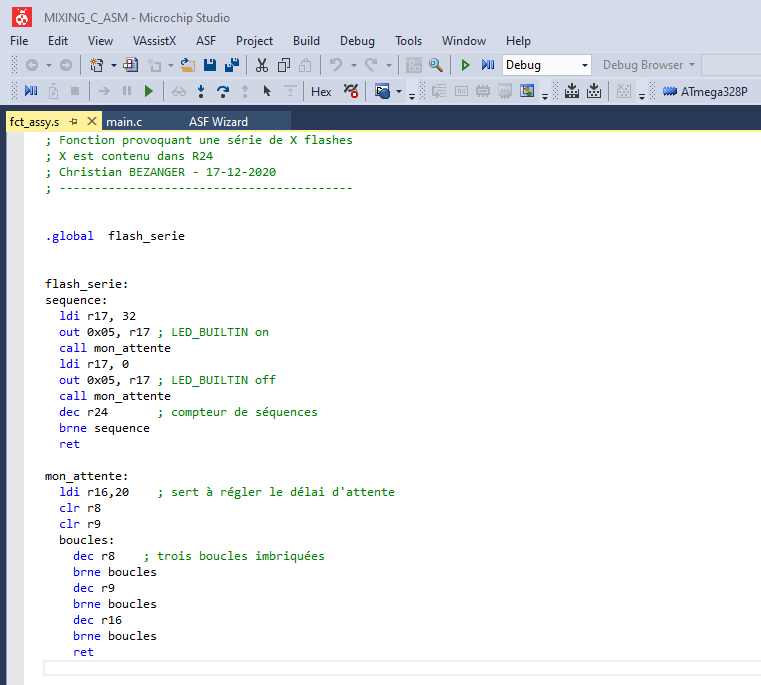Toggle the Hex display button

click(x=321, y=92)
